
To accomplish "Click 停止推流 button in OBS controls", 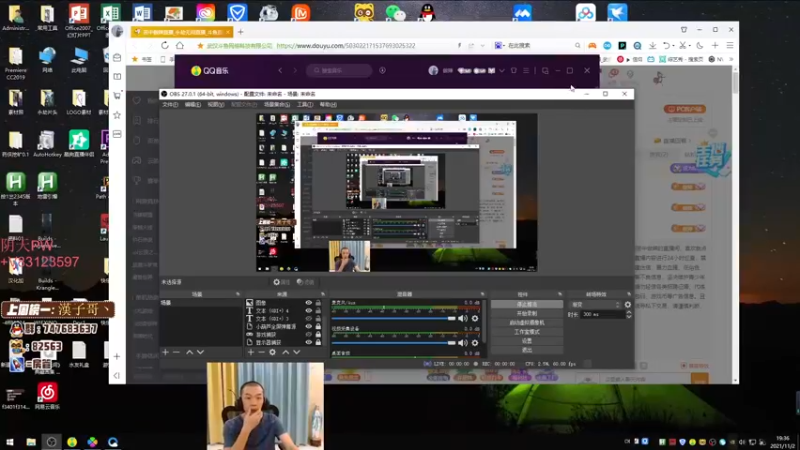I will [527, 304].
